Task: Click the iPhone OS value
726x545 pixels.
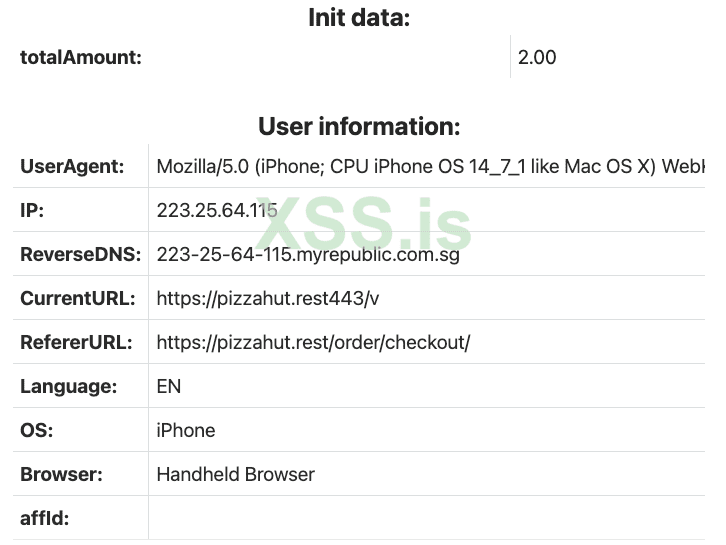Action: point(186,430)
